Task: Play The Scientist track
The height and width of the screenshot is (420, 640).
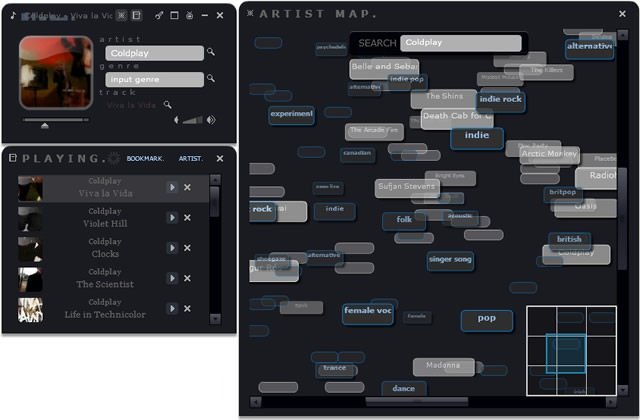Action: (172, 278)
